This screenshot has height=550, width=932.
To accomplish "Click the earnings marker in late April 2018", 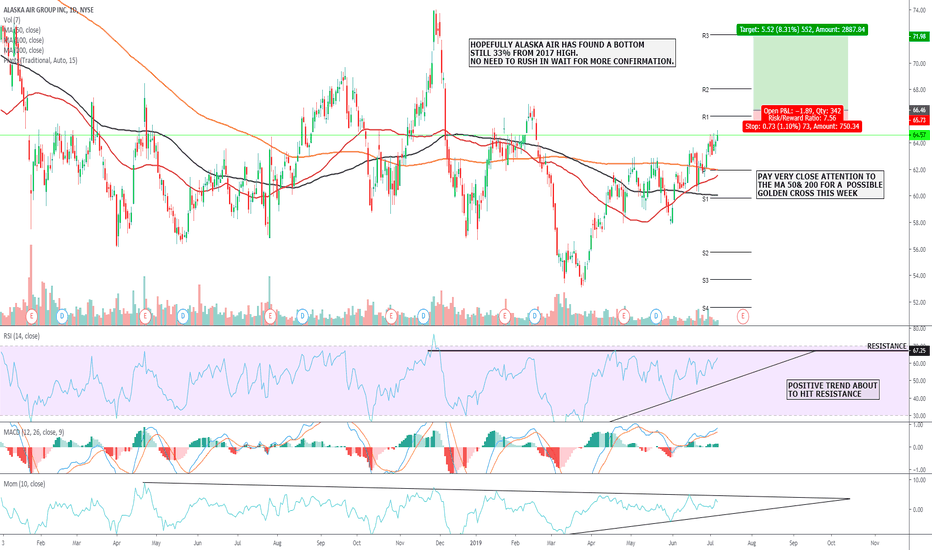I will coord(144,316).
